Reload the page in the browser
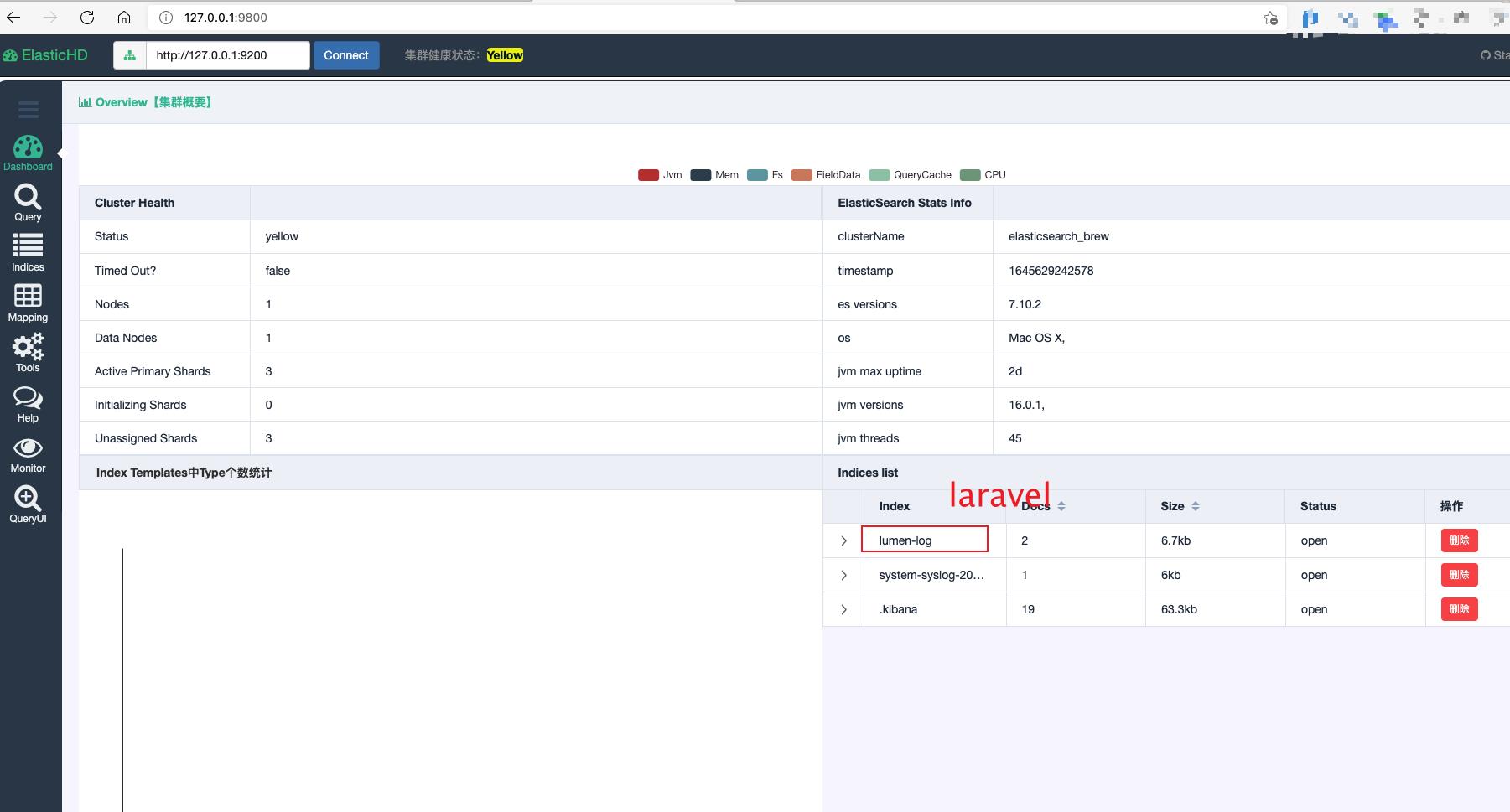The image size is (1510, 812). pyautogui.click(x=87, y=18)
